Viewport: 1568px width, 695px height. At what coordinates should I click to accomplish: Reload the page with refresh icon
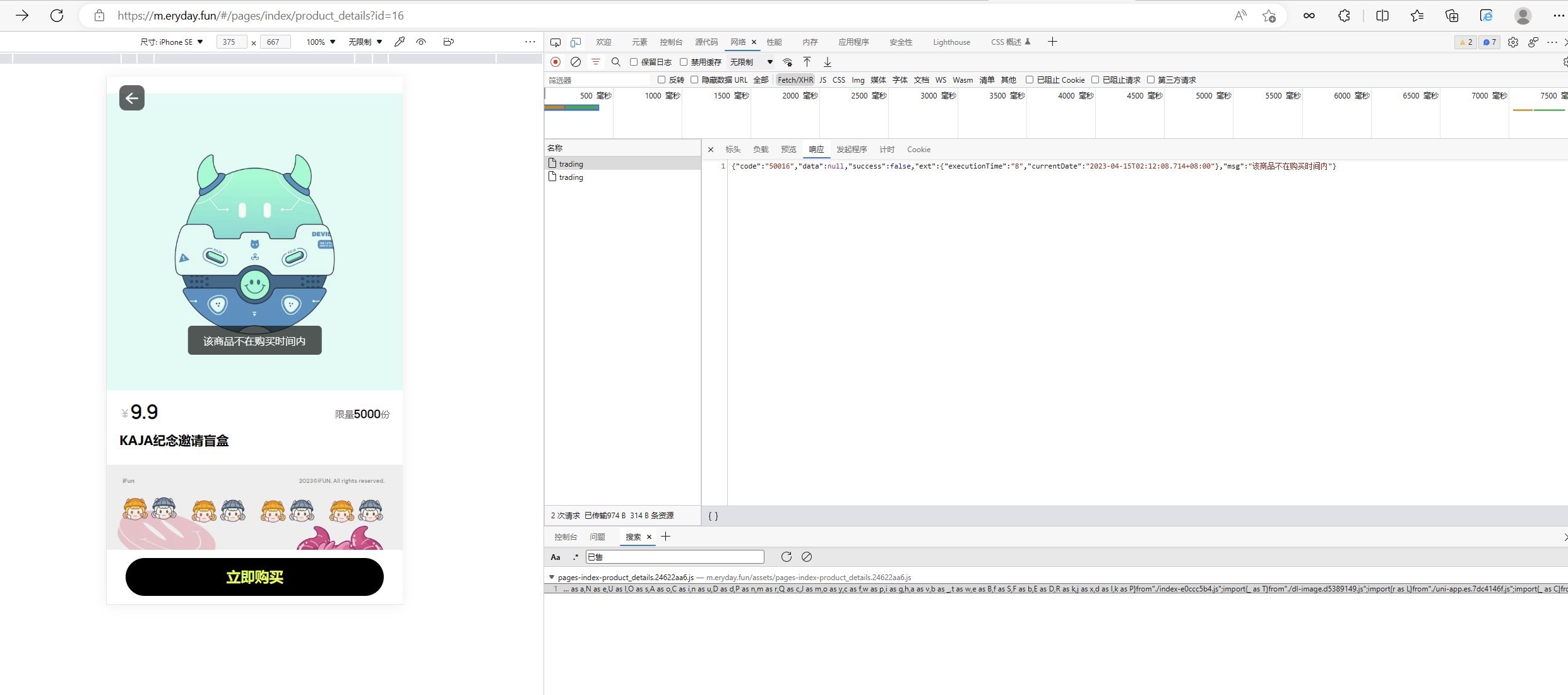[57, 16]
